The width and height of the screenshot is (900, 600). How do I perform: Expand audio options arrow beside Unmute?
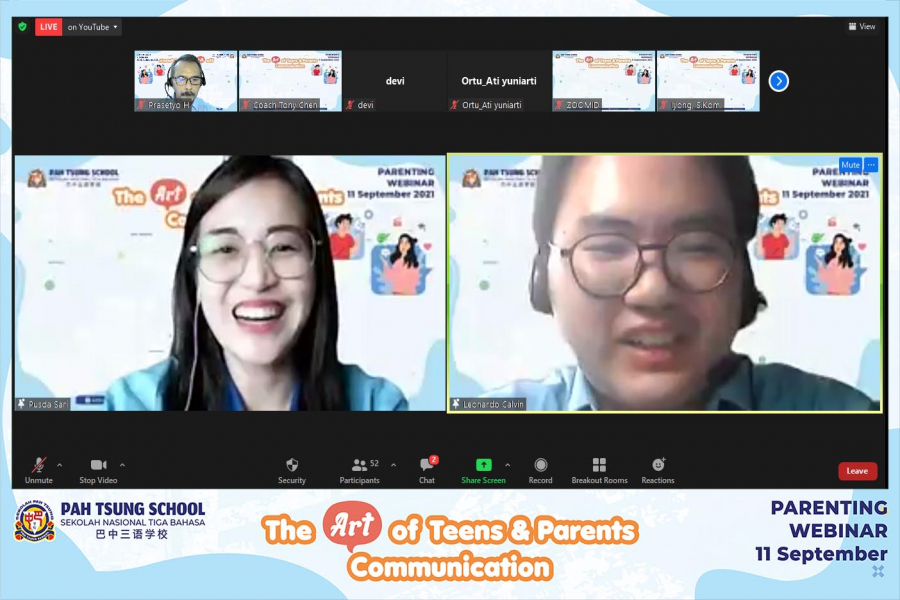tap(59, 465)
